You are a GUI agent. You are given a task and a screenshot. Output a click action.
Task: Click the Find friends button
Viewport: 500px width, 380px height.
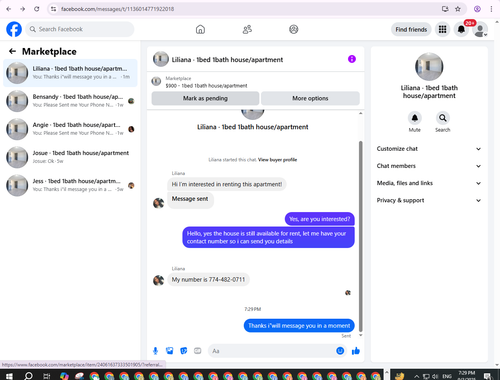(x=411, y=29)
